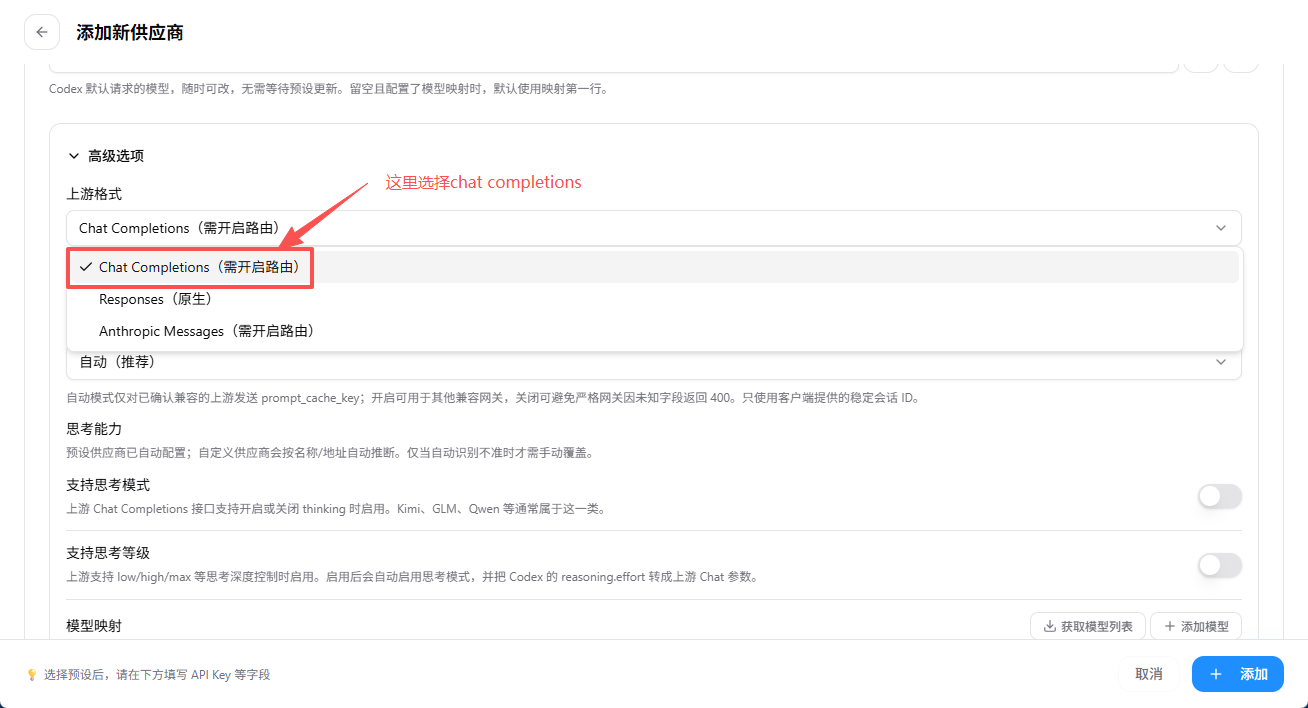Click the 添加新供应商 page title
This screenshot has width=1308, height=708.
130,33
